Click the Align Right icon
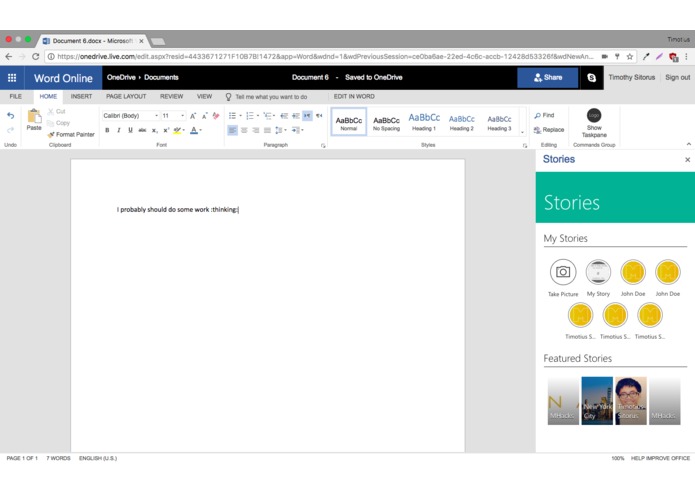 255,130
